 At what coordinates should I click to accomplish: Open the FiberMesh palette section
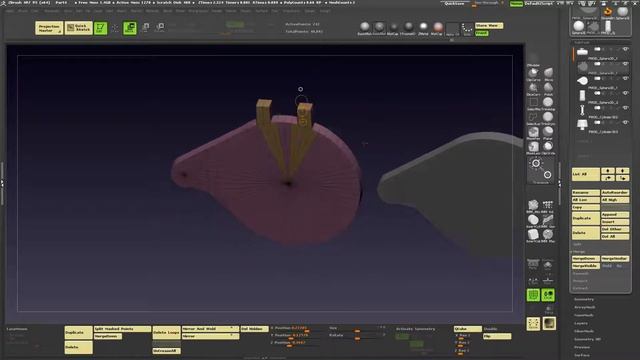(584, 331)
